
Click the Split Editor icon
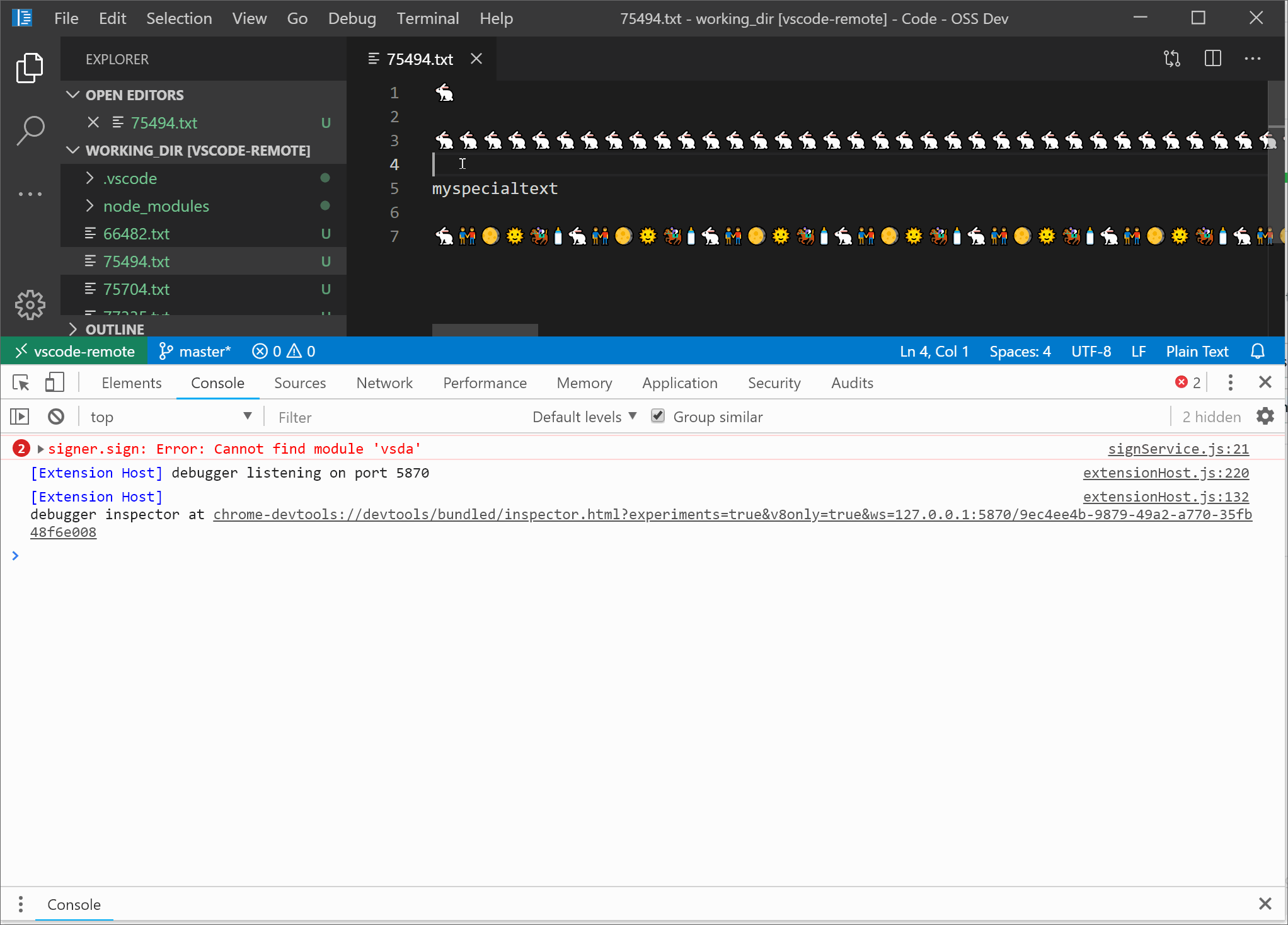click(1212, 59)
